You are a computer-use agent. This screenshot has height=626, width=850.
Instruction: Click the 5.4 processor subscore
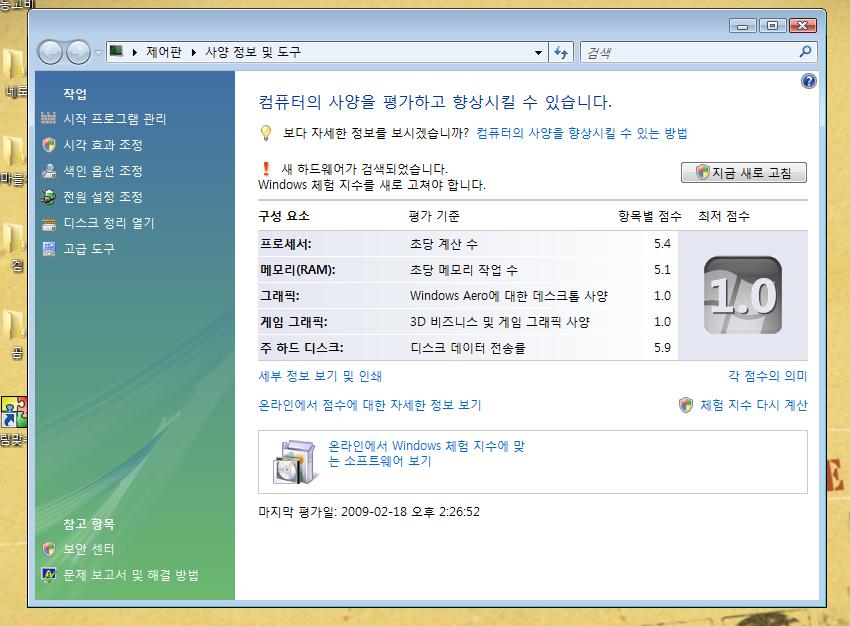pos(662,244)
